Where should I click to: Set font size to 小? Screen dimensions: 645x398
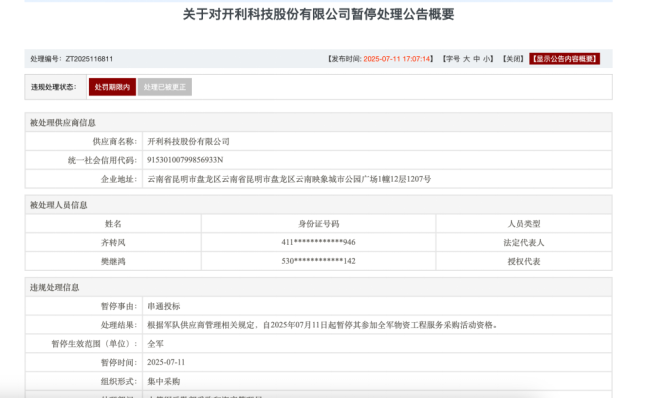click(x=487, y=59)
